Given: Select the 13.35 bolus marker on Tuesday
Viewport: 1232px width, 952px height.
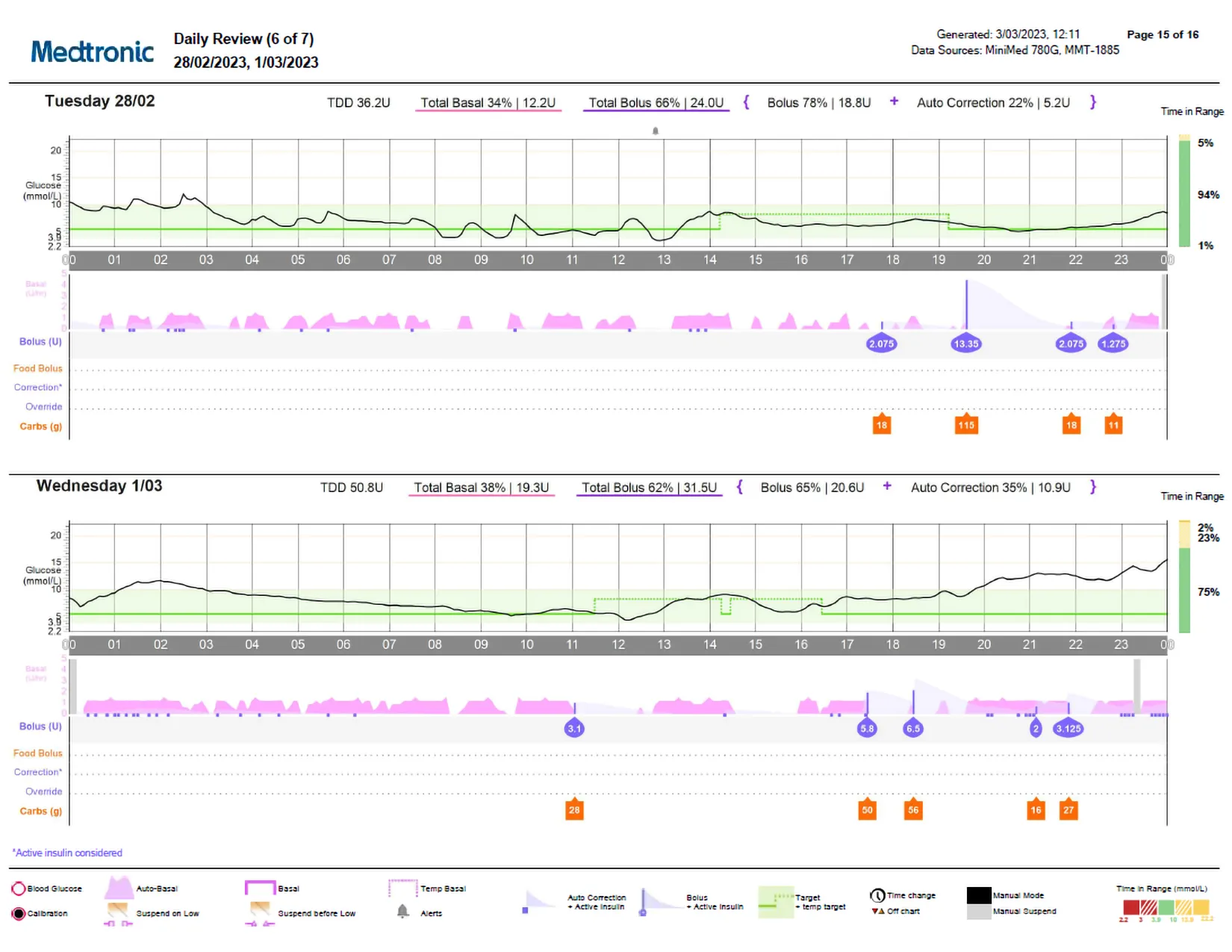Looking at the screenshot, I should (965, 343).
